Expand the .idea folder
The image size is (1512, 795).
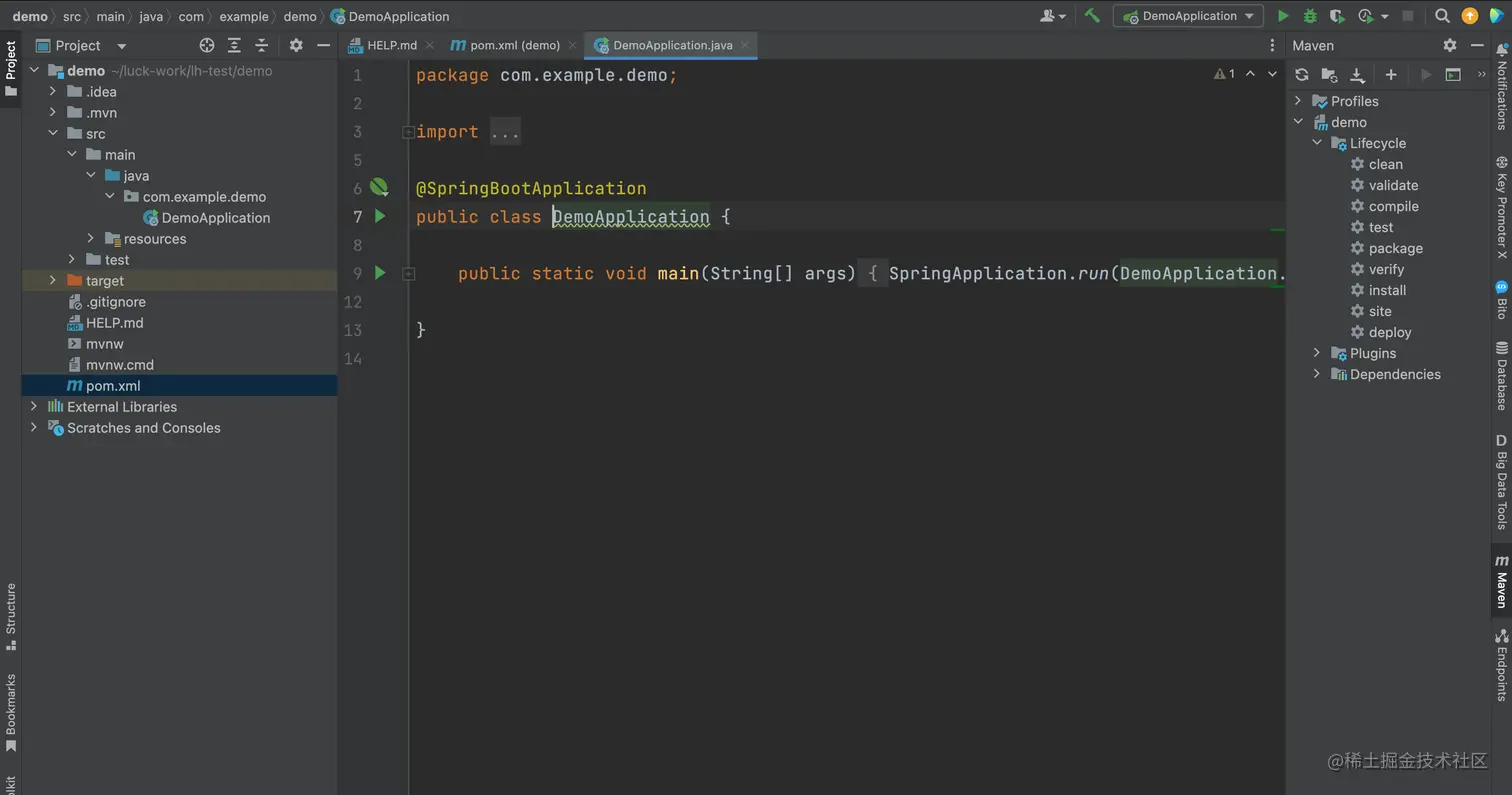point(53,91)
